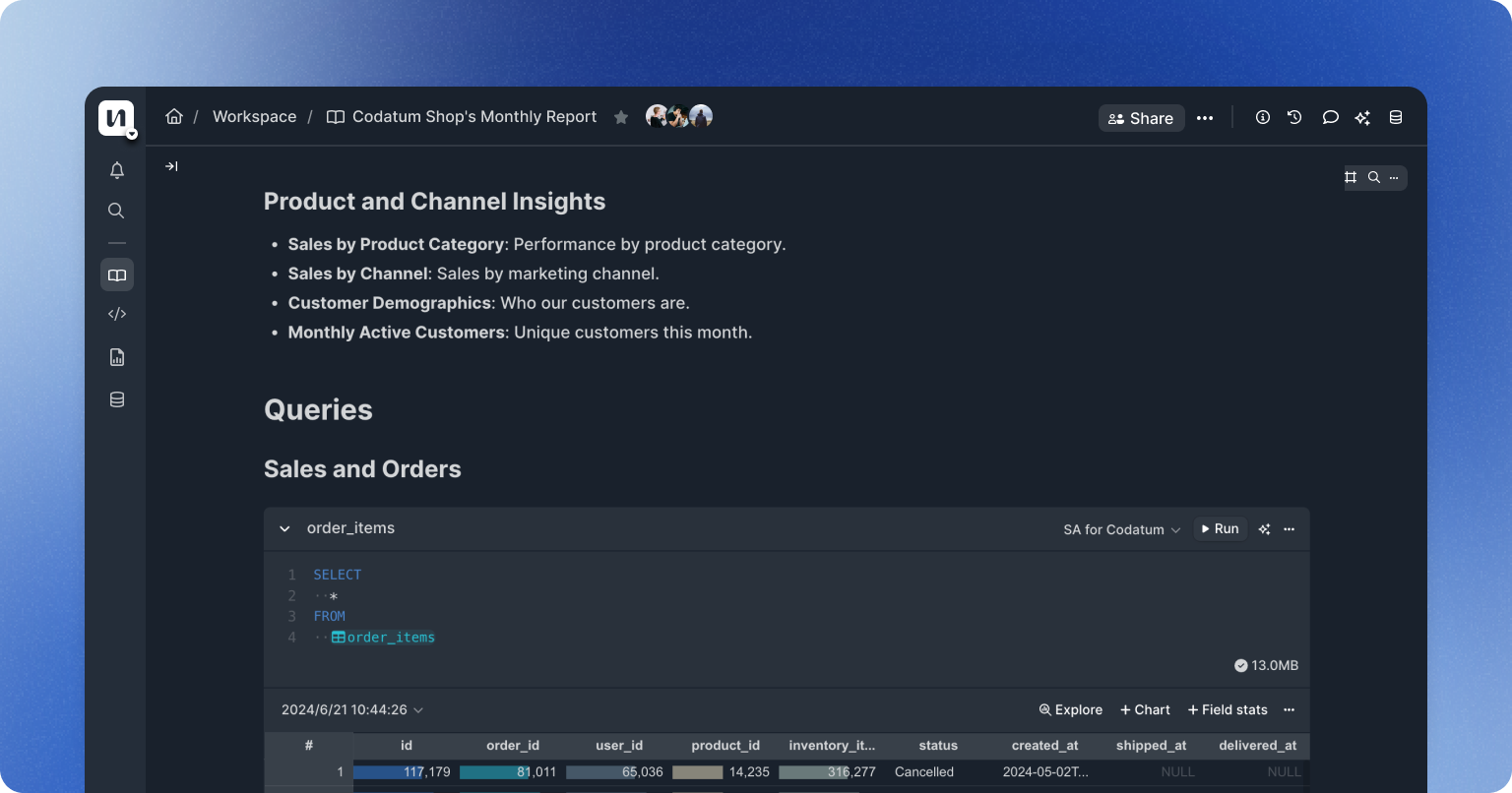Click the order_id column header
Viewport: 1512px width, 793px height.
click(x=513, y=745)
